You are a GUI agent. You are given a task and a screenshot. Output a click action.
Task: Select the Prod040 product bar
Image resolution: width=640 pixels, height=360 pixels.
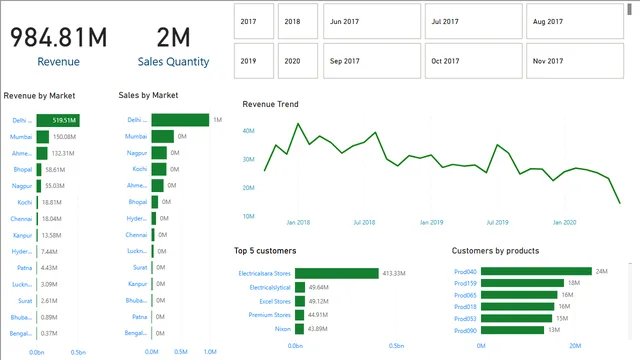pos(536,271)
